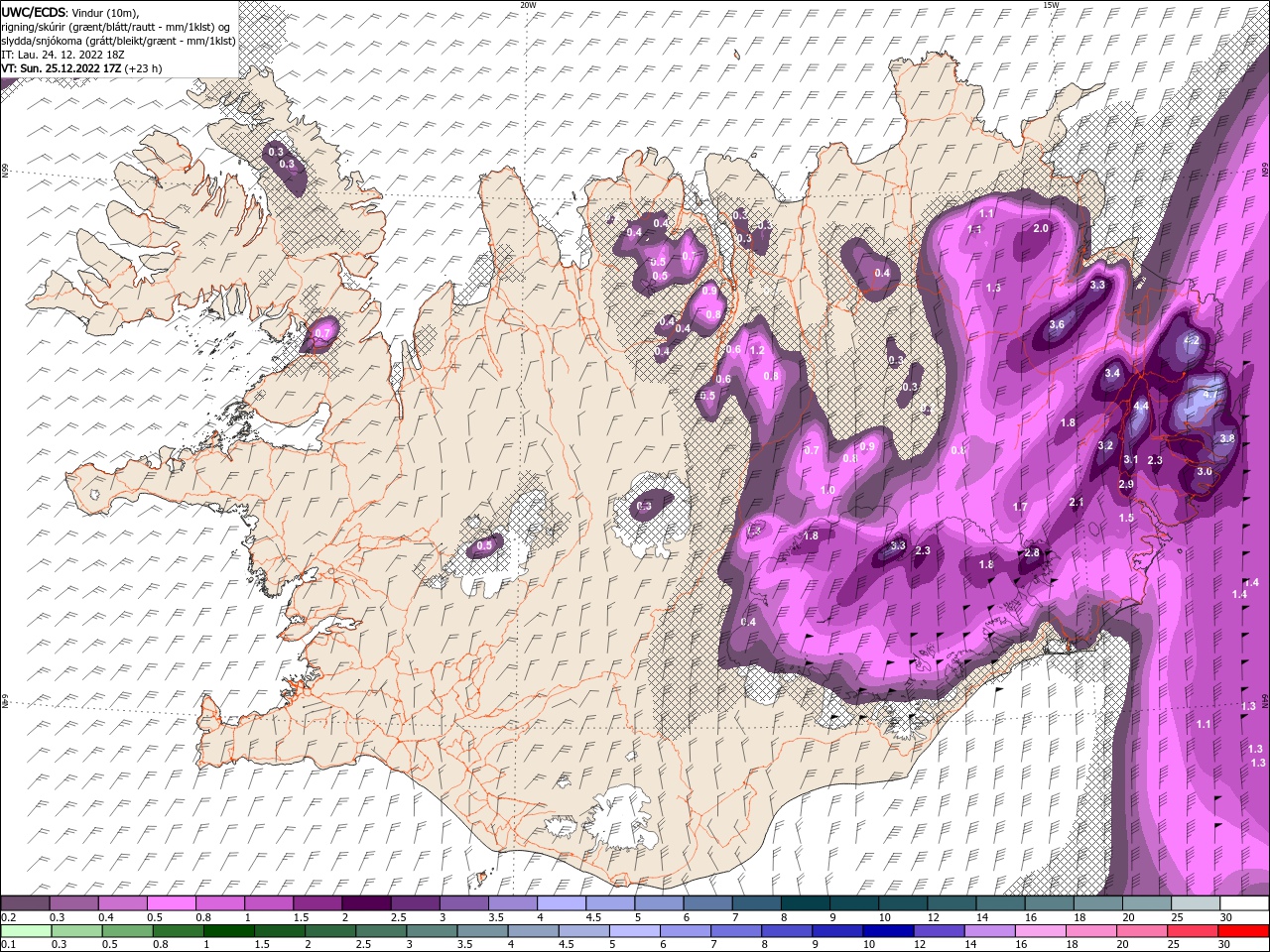Select the 2.9 precipitation value

click(x=1126, y=484)
